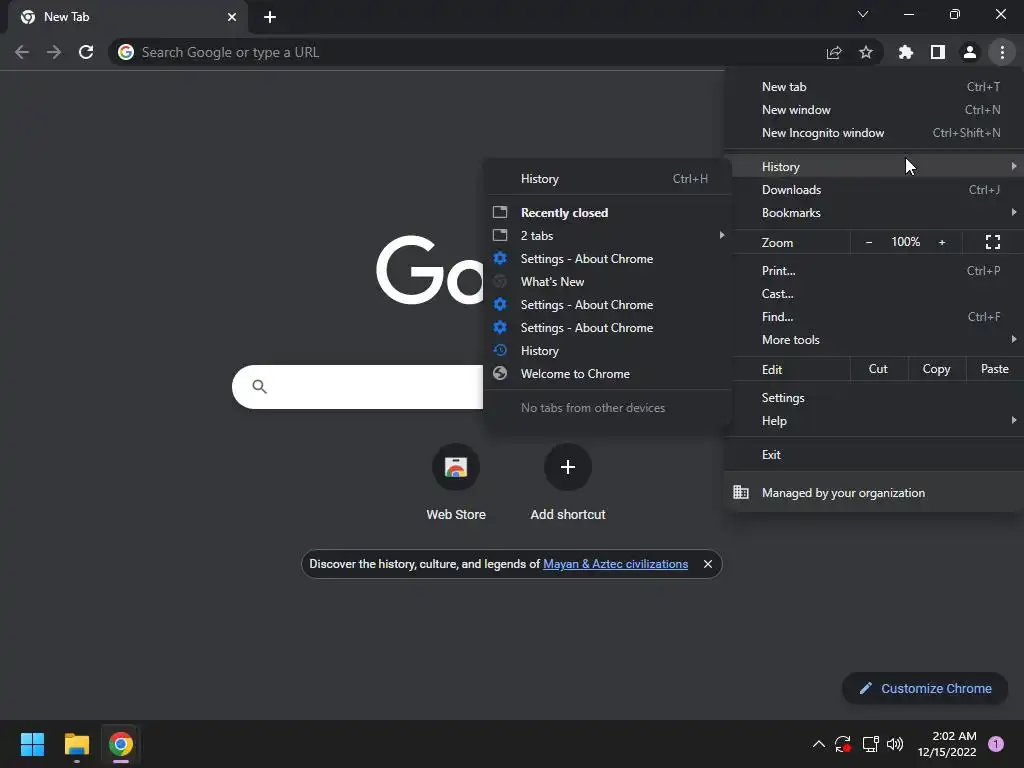Screen dimensions: 1024x768
Task: Choose Find... from the menu
Action: pos(874,317)
